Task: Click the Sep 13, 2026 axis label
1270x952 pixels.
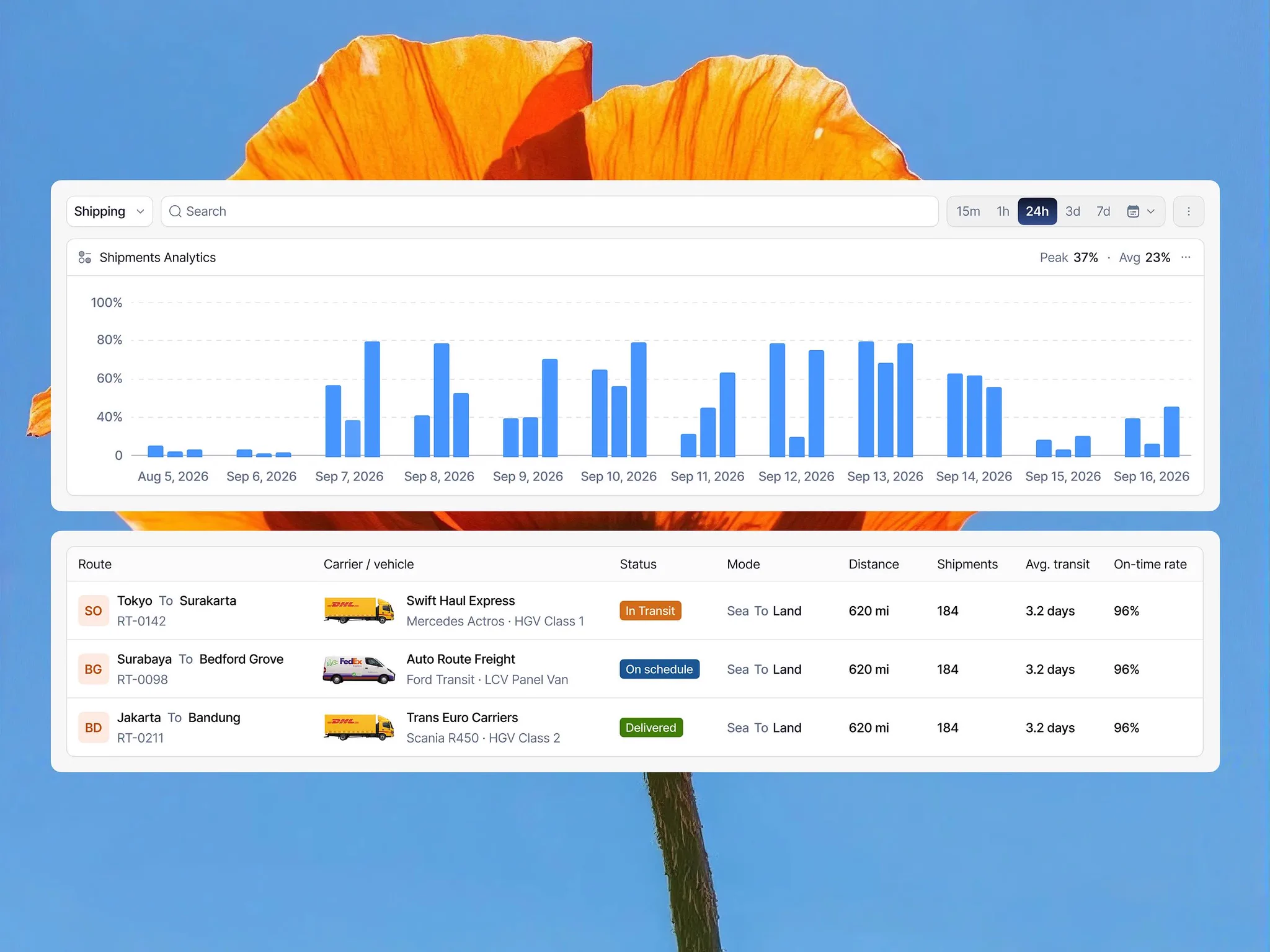Action: (885, 477)
